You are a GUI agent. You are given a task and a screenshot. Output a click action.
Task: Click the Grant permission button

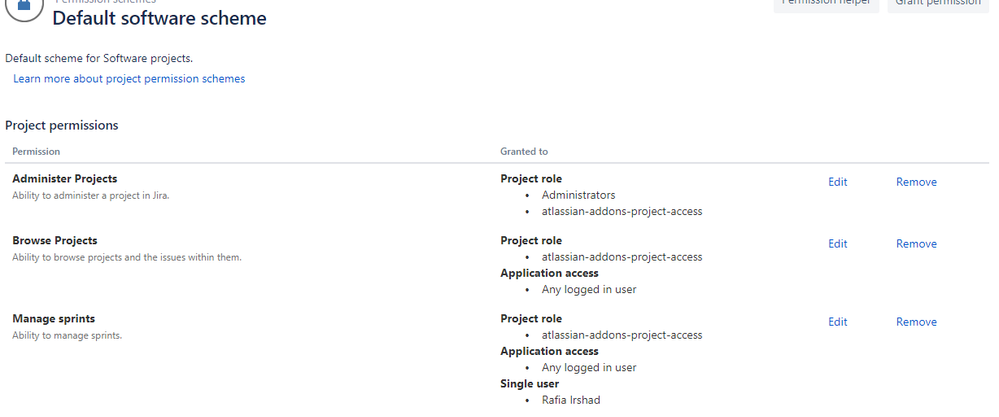click(x=938, y=5)
